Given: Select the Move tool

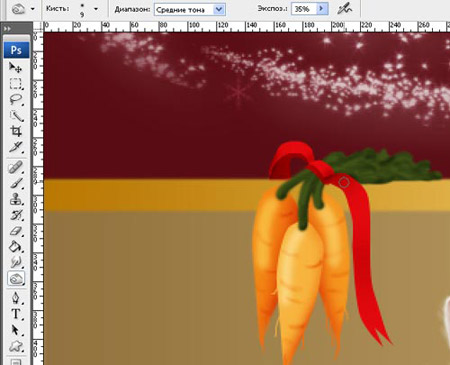Looking at the screenshot, I should (16, 68).
